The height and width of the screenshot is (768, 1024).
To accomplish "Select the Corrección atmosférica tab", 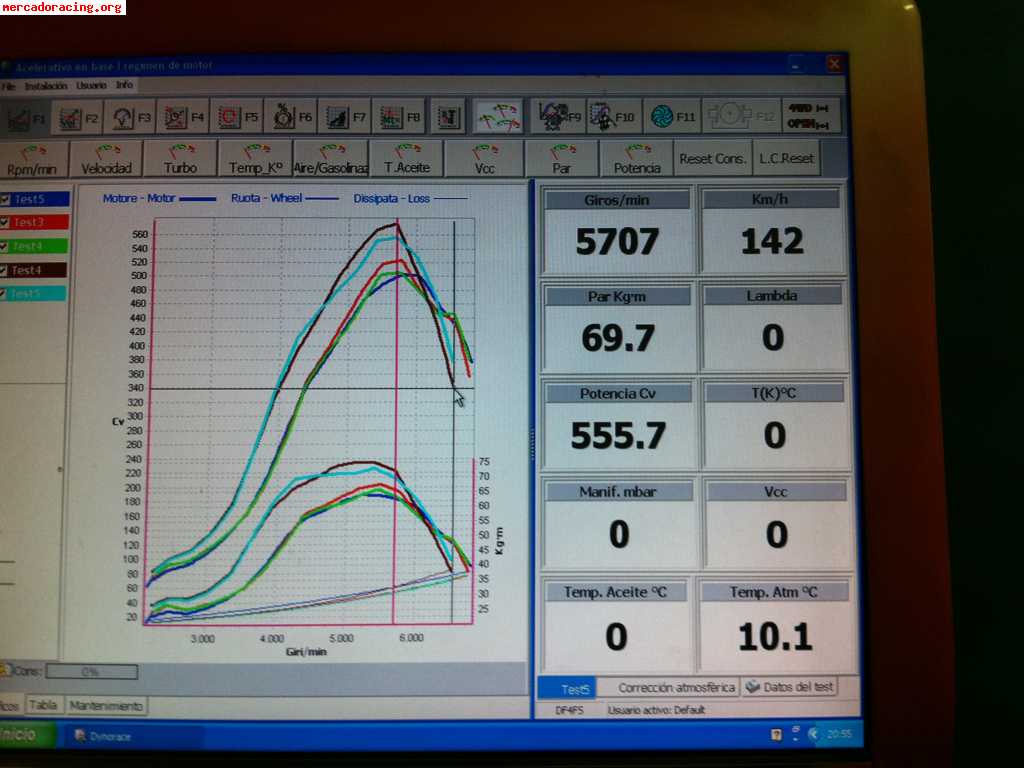I will pyautogui.click(x=677, y=688).
